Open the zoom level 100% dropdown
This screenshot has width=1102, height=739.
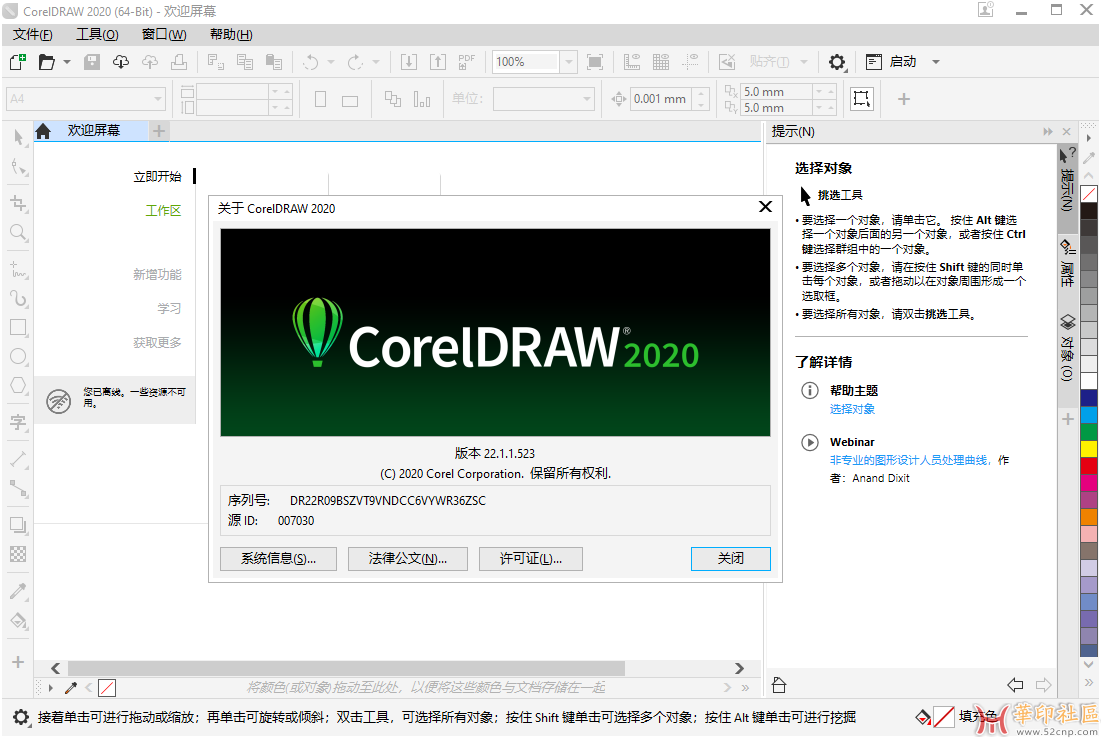[568, 62]
